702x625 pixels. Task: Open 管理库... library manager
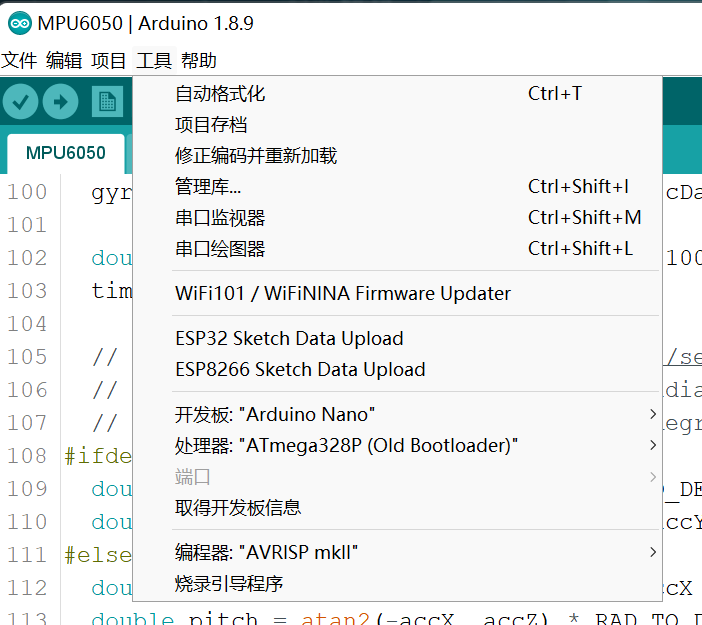[x=397, y=187]
